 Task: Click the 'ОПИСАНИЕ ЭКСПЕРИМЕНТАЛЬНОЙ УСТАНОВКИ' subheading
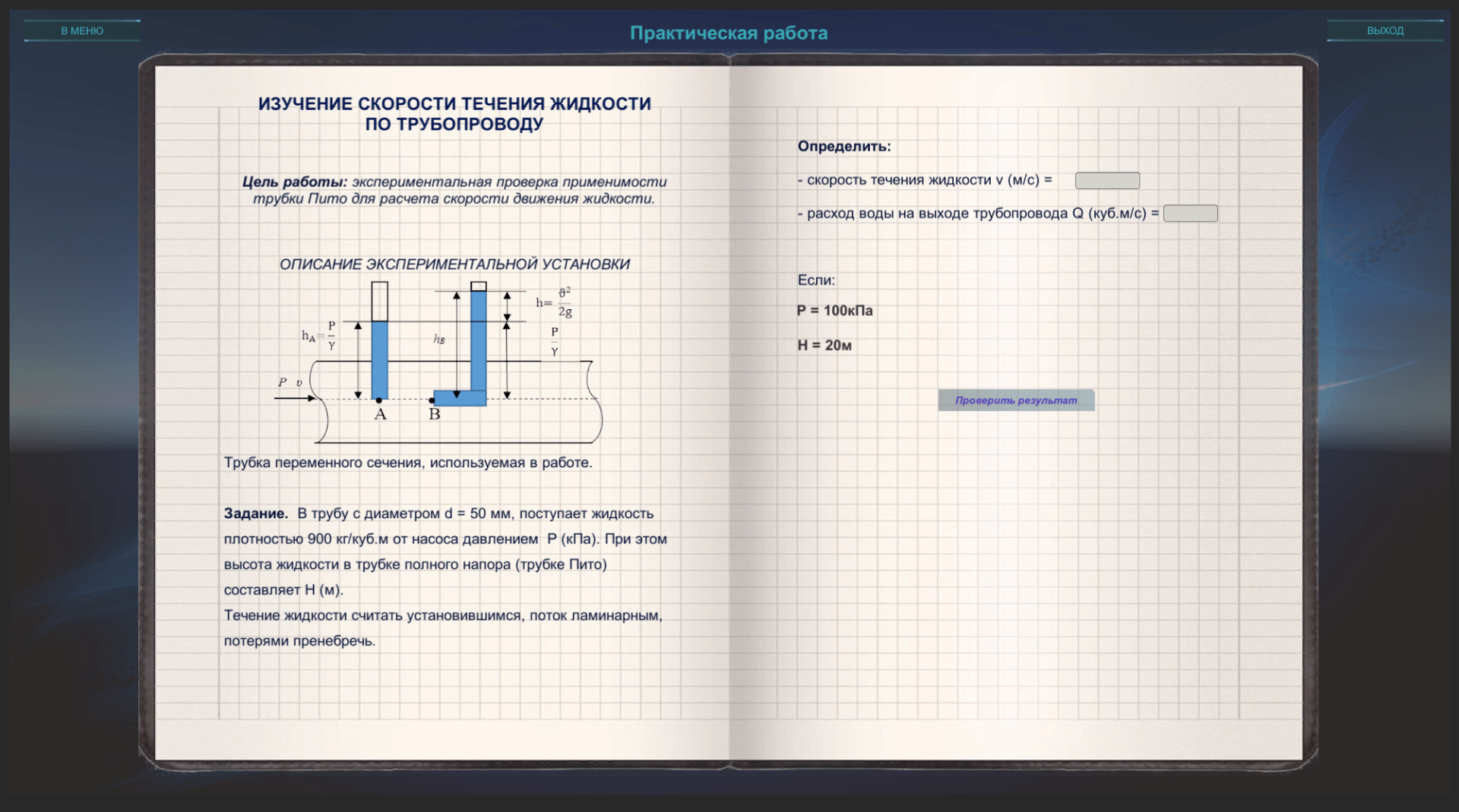click(454, 264)
